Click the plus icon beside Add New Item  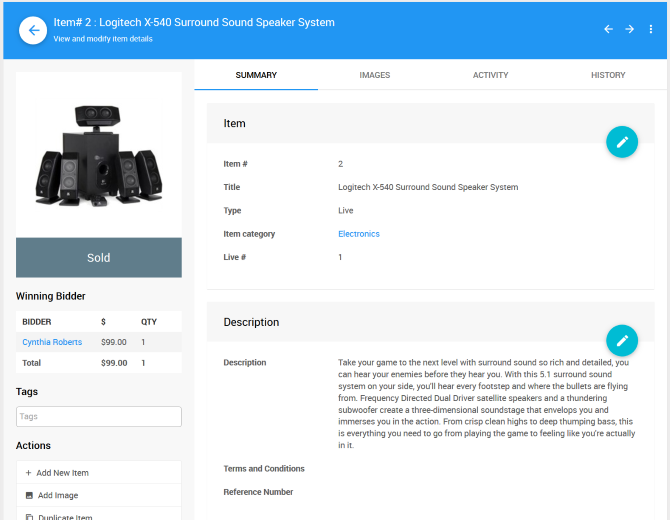(29, 473)
